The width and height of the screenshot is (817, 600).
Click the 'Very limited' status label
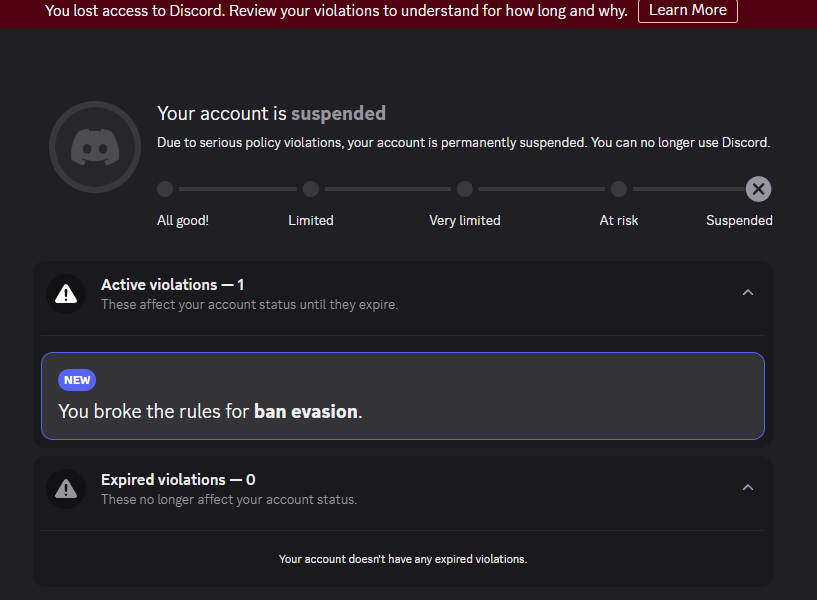465,220
